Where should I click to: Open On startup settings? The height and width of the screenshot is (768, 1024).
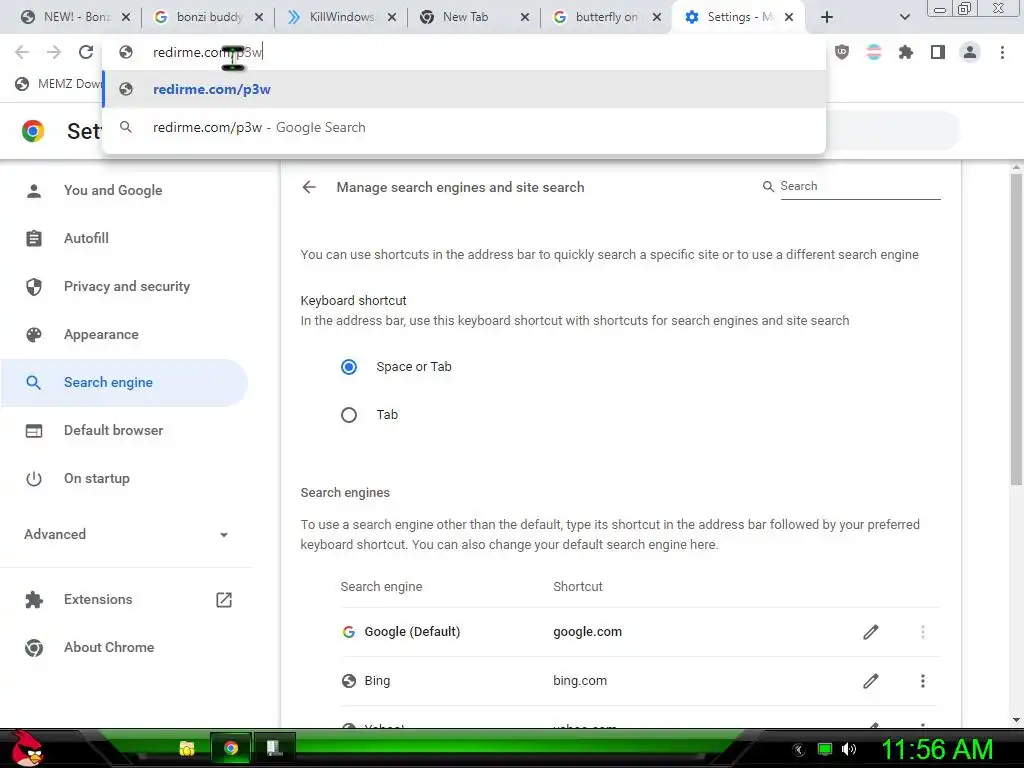pyautogui.click(x=124, y=479)
